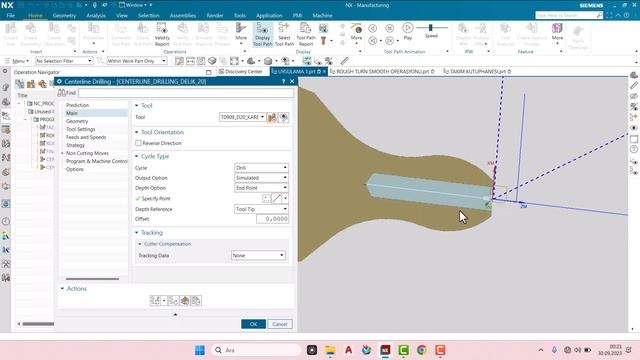Viewport: 640px width, 360px height.
Task: Adjust the animation Speed slider
Action: pos(431,27)
